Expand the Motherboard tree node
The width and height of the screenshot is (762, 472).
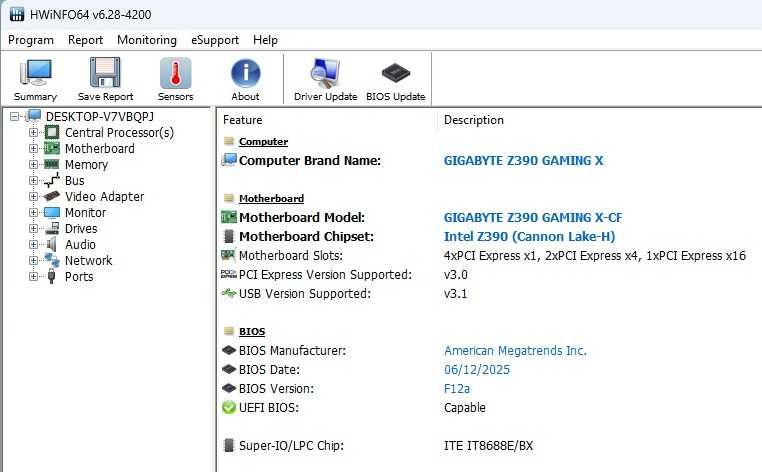[x=33, y=148]
